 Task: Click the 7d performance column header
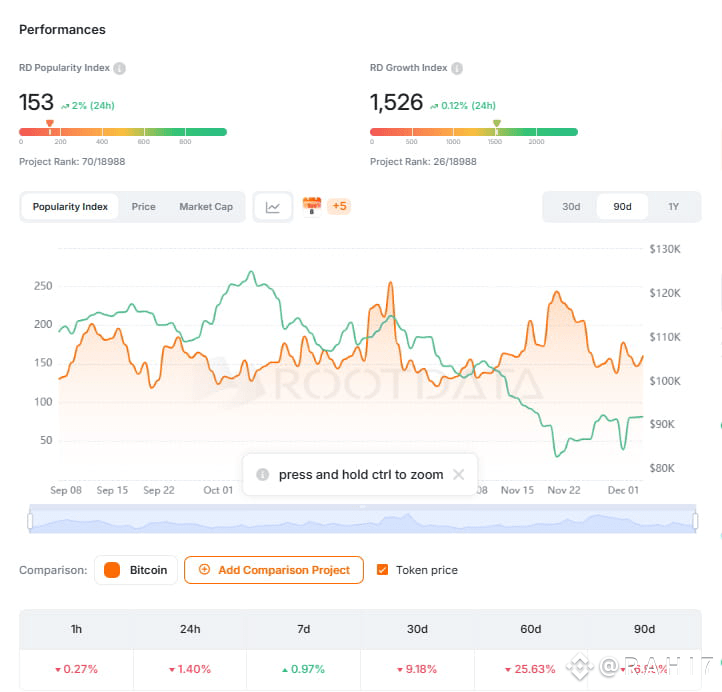pos(303,629)
